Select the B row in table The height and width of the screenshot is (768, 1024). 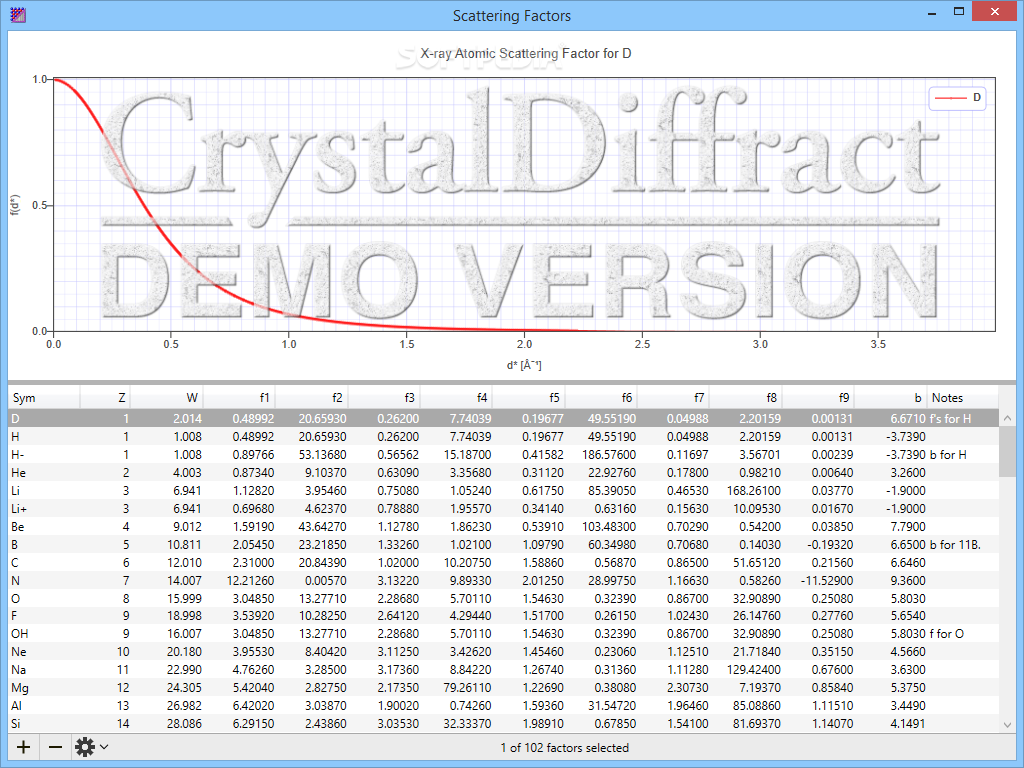504,545
